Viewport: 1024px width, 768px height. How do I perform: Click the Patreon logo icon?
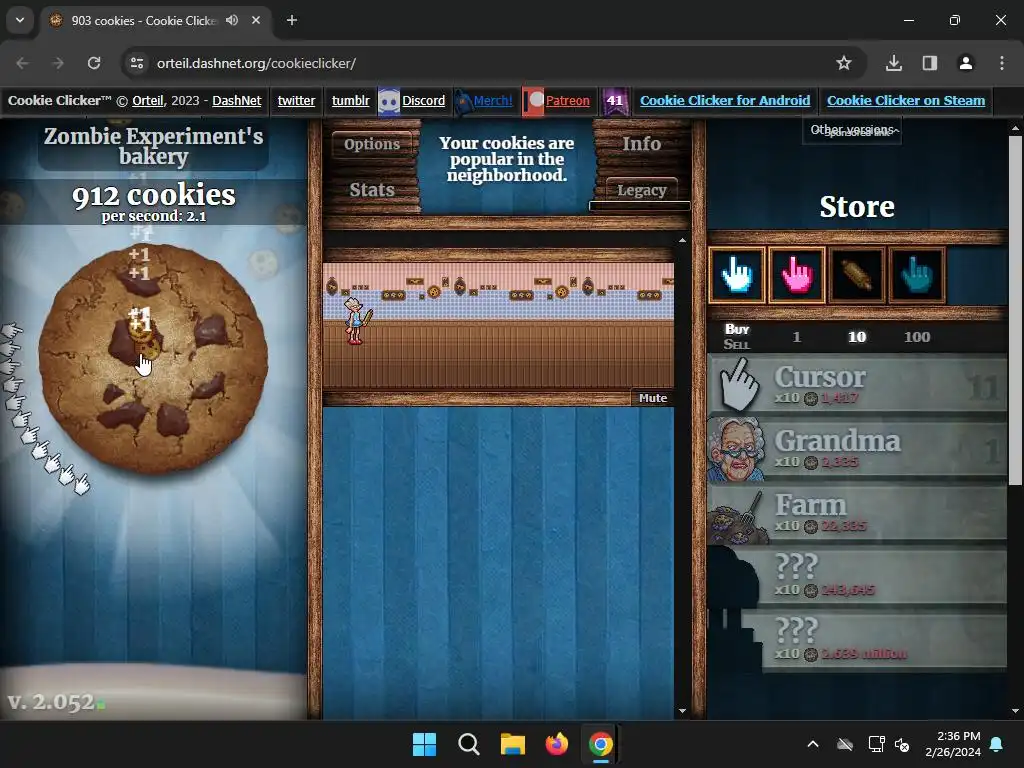[x=533, y=102]
